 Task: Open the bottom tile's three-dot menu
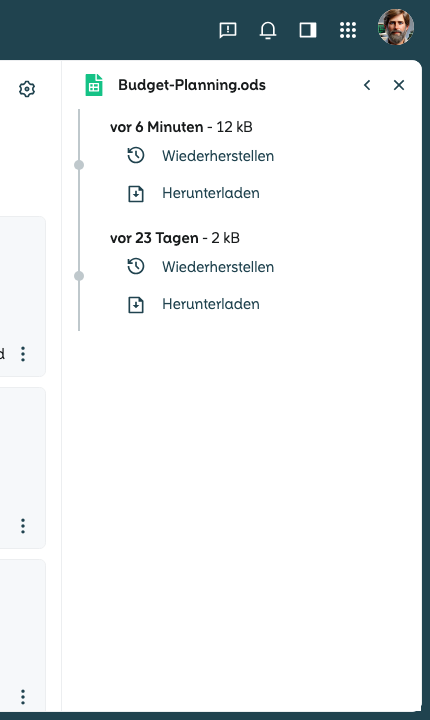click(23, 697)
